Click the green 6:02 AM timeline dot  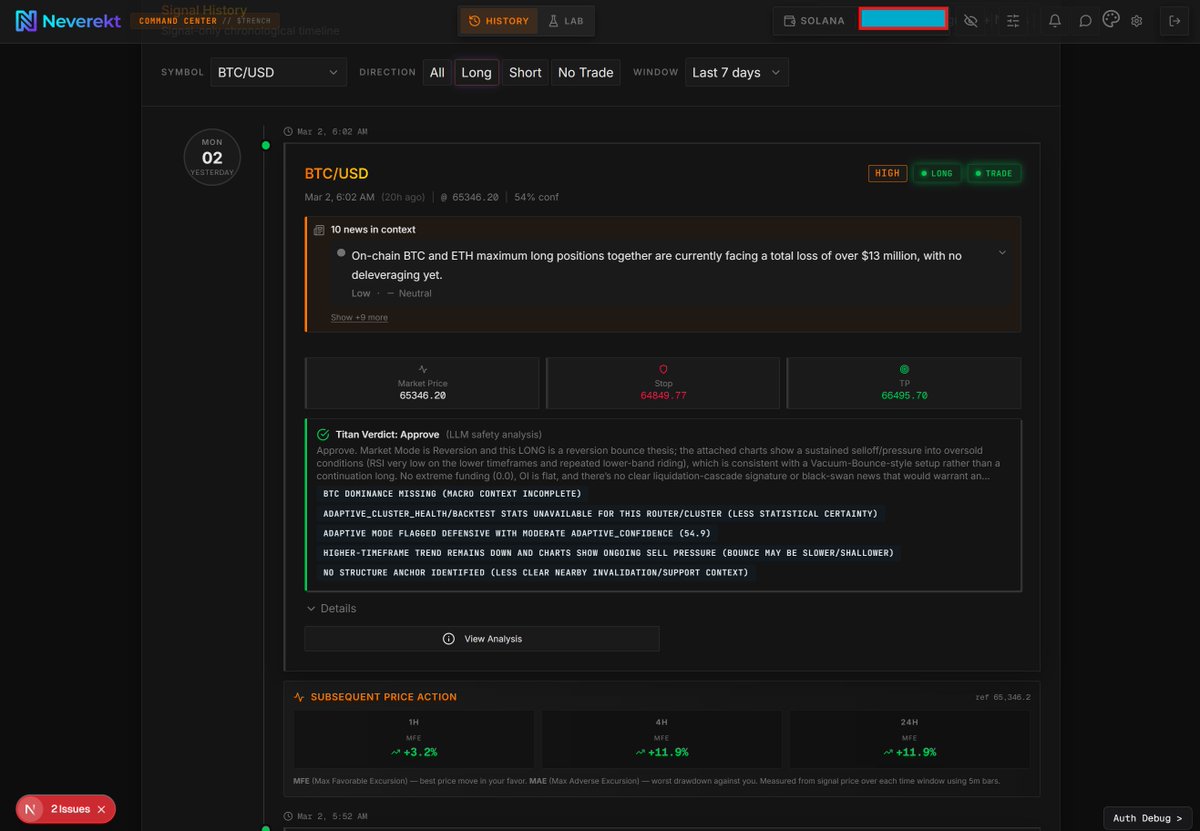click(265, 146)
